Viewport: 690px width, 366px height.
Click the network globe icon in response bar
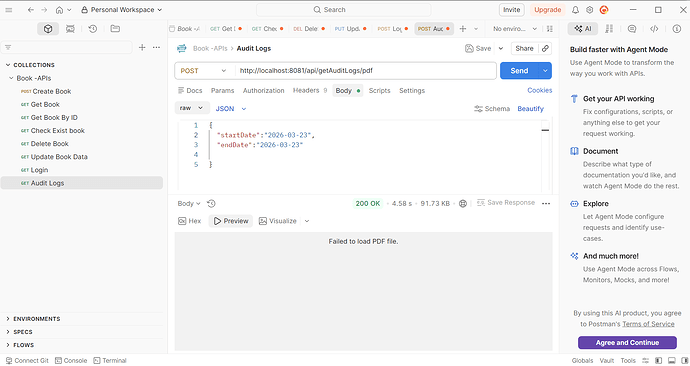(x=462, y=203)
